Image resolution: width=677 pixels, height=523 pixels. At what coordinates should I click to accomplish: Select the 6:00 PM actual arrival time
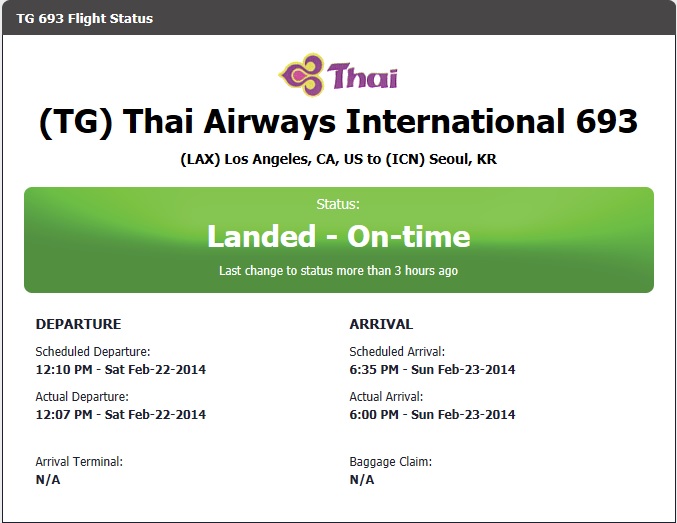pyautogui.click(x=432, y=414)
